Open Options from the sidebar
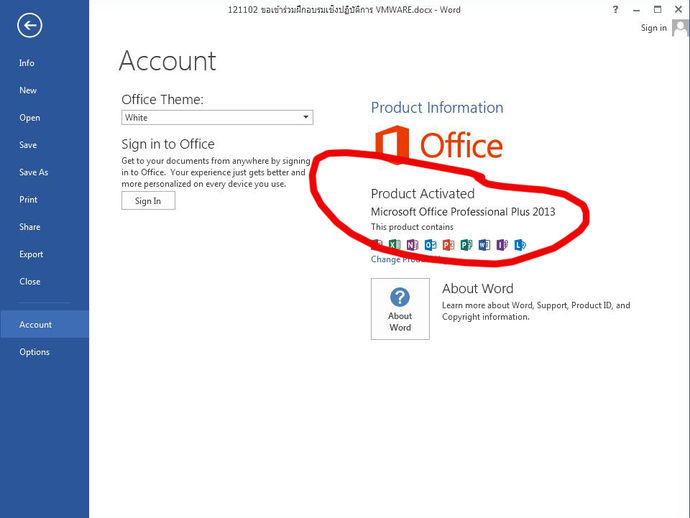The width and height of the screenshot is (690, 518). point(34,352)
